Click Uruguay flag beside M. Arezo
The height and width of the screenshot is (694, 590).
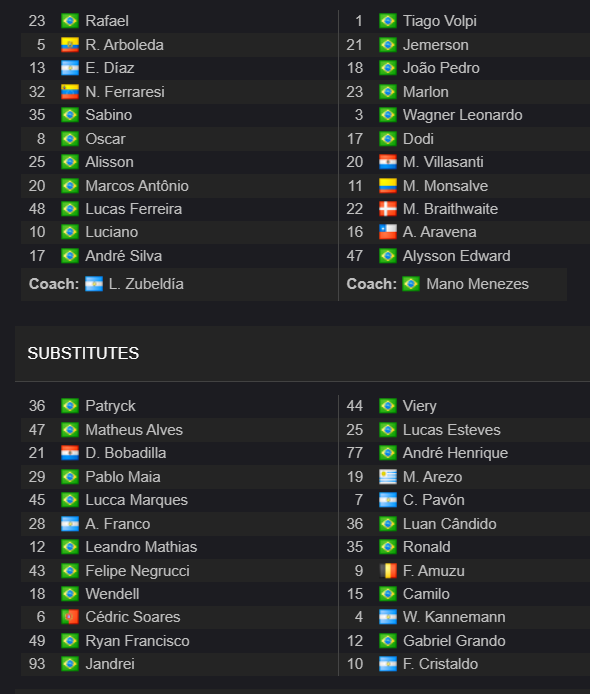[388, 477]
